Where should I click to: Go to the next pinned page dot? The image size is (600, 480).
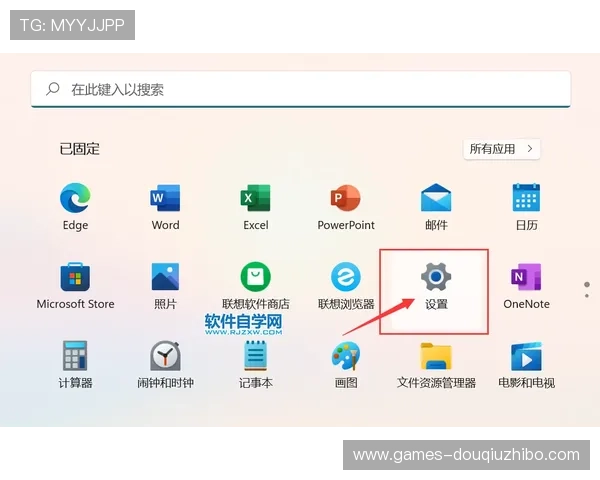(x=587, y=296)
